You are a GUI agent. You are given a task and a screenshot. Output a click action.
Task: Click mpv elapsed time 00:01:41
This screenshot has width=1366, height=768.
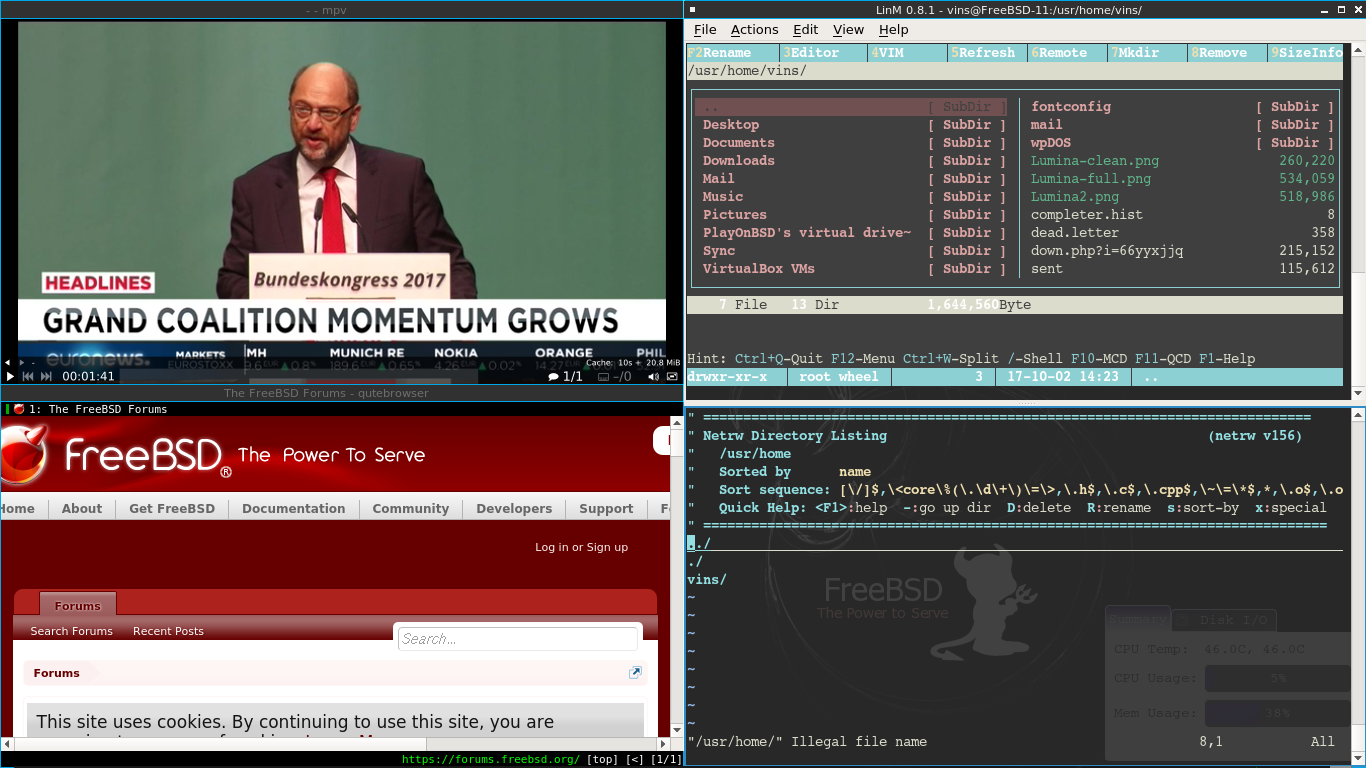[x=89, y=377]
